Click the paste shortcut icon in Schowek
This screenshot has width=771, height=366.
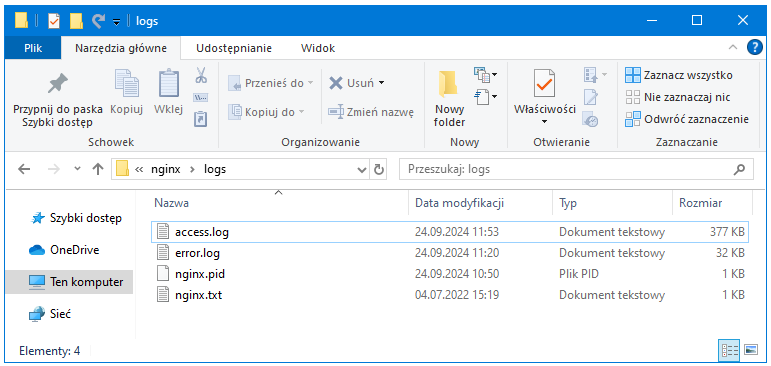point(201,119)
